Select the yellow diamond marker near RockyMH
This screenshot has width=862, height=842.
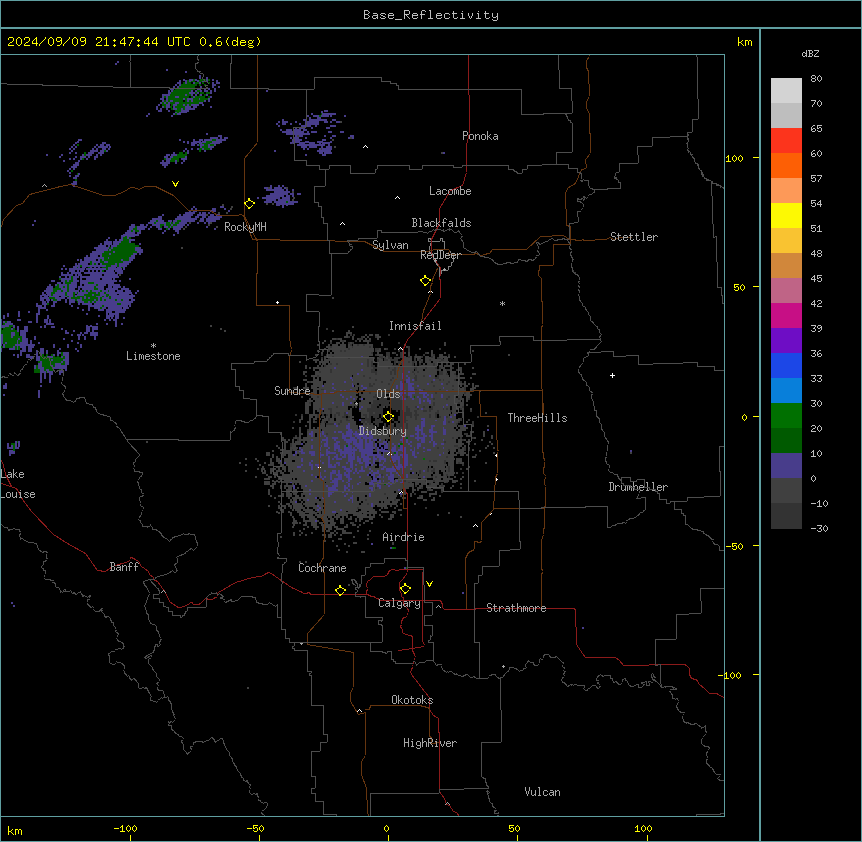250,204
